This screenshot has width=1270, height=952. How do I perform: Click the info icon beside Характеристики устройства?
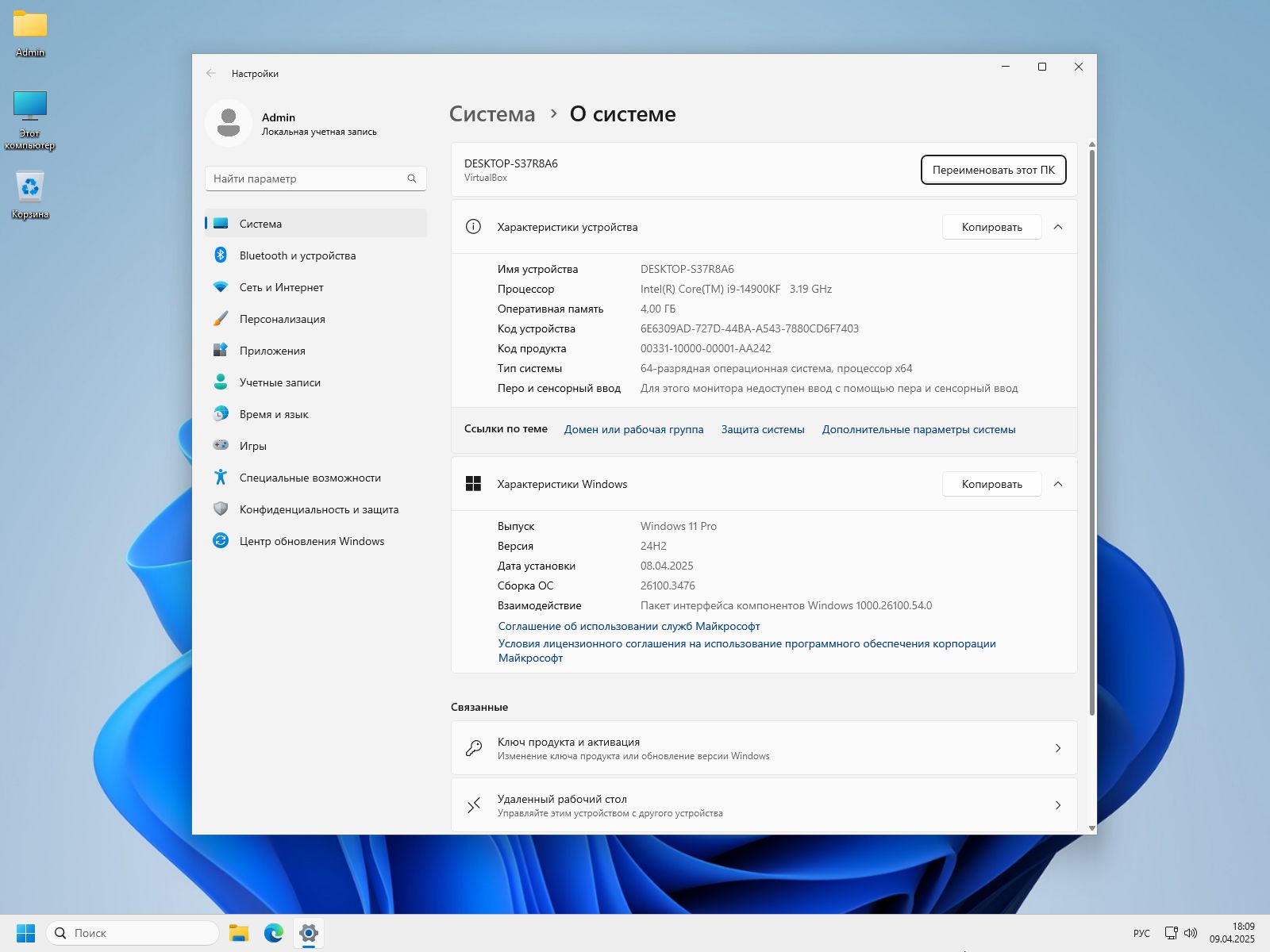pos(473,227)
